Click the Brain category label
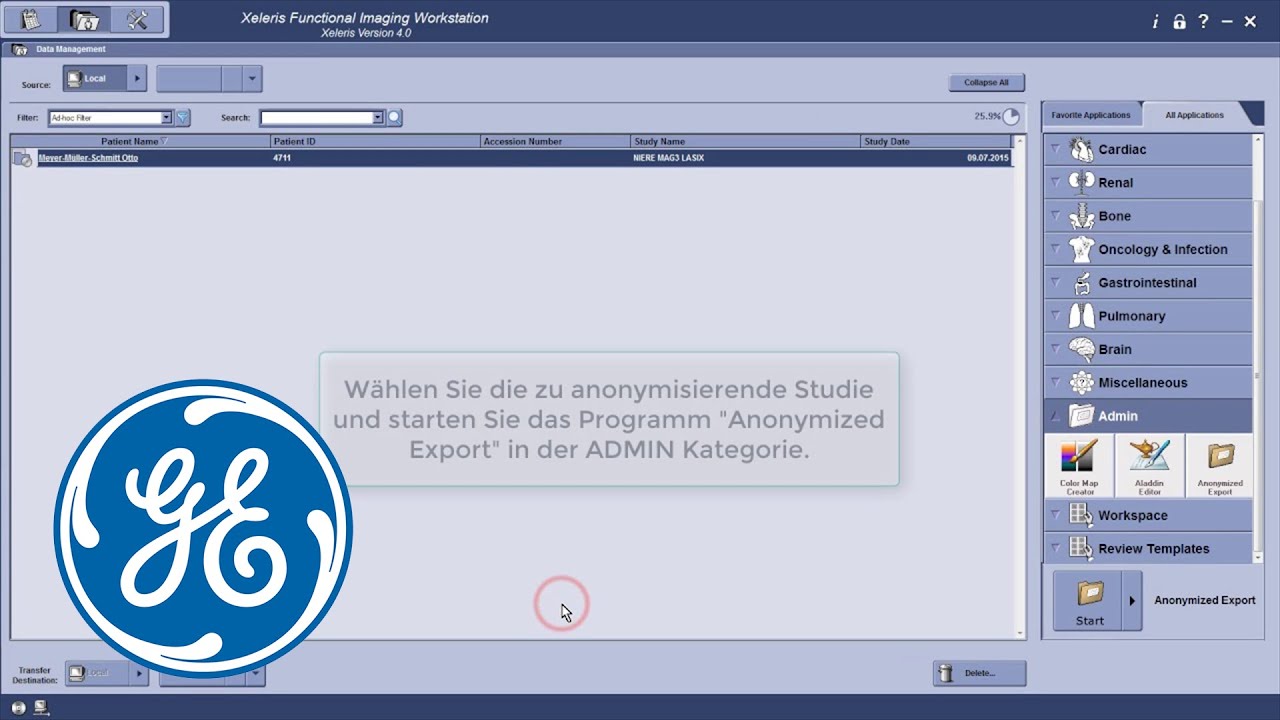The height and width of the screenshot is (720, 1280). pyautogui.click(x=1115, y=349)
